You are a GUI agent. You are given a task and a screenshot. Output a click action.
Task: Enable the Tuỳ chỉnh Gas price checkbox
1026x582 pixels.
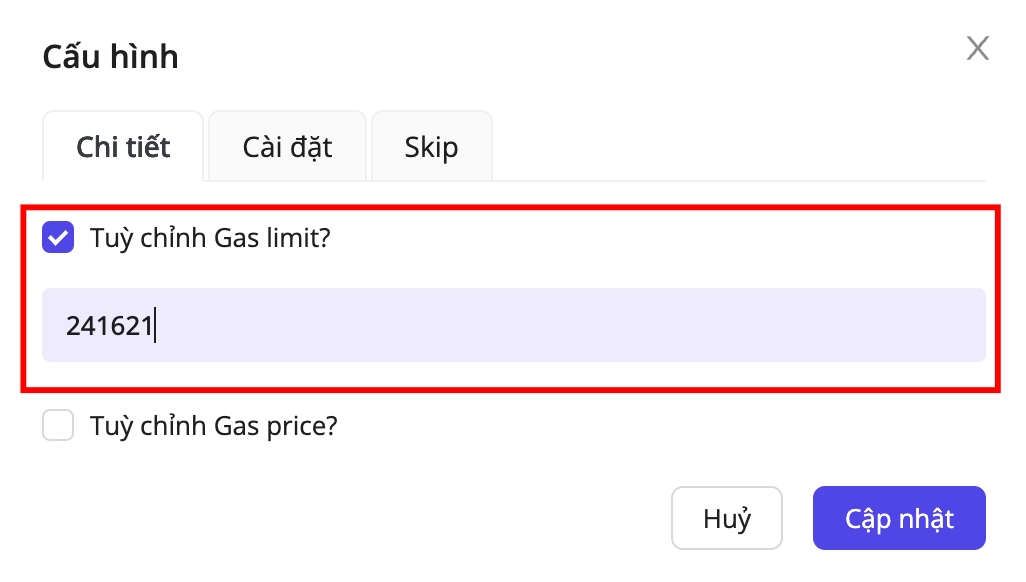click(58, 427)
